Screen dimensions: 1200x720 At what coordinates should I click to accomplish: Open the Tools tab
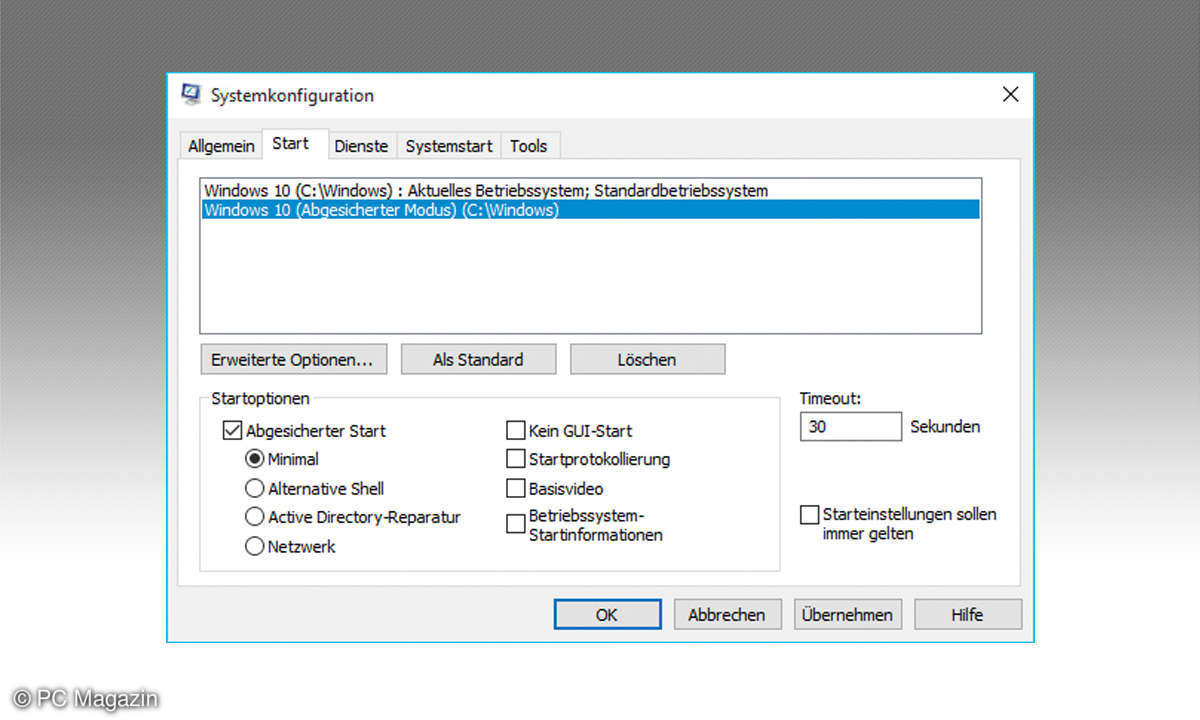[529, 146]
